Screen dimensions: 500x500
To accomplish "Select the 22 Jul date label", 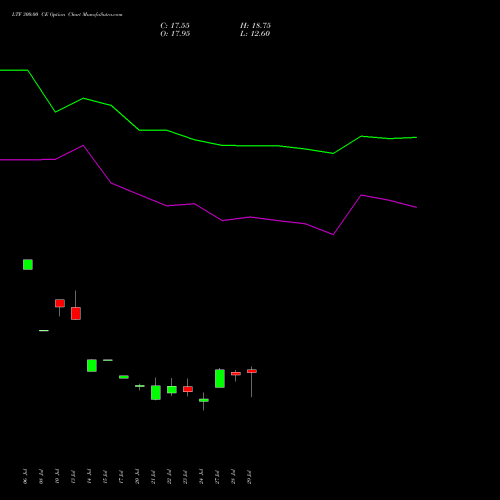I will tap(169, 476).
